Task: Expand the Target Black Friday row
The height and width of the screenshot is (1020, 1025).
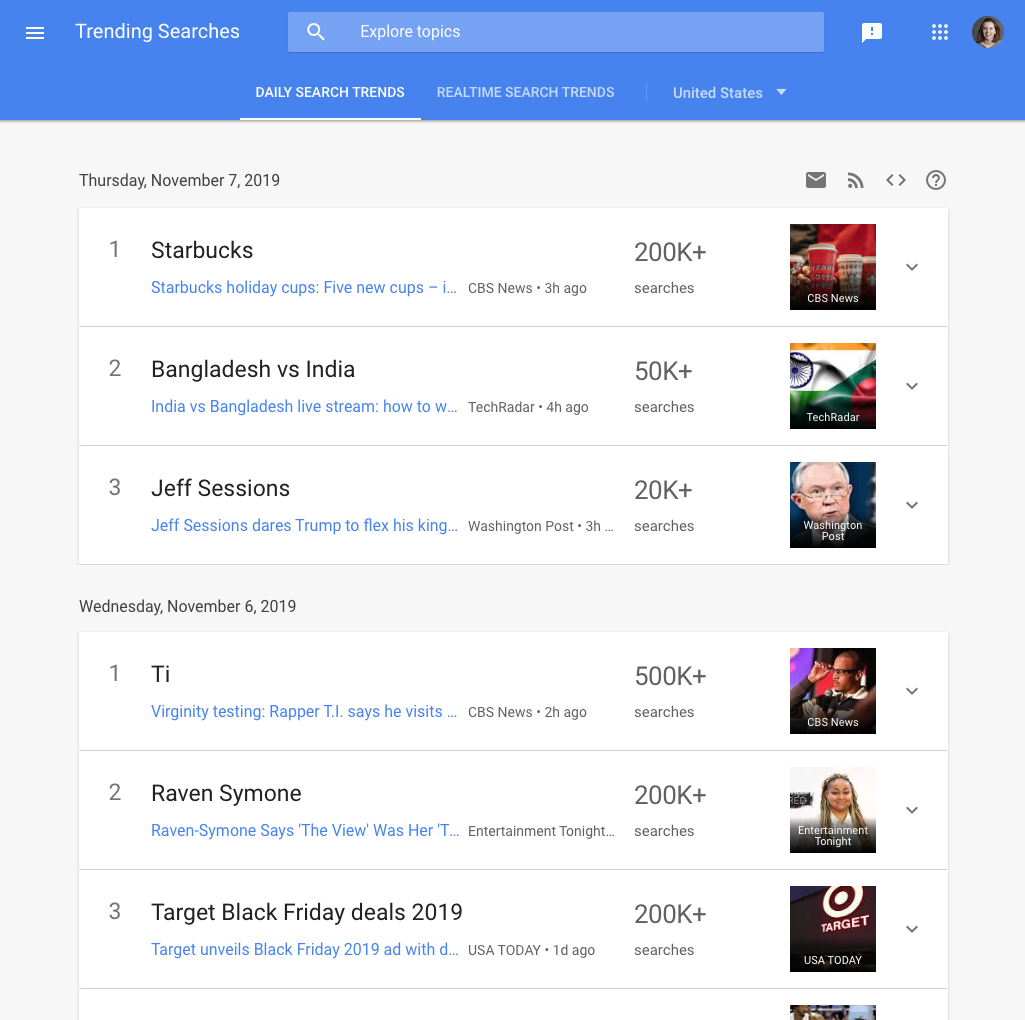Action: pos(912,928)
